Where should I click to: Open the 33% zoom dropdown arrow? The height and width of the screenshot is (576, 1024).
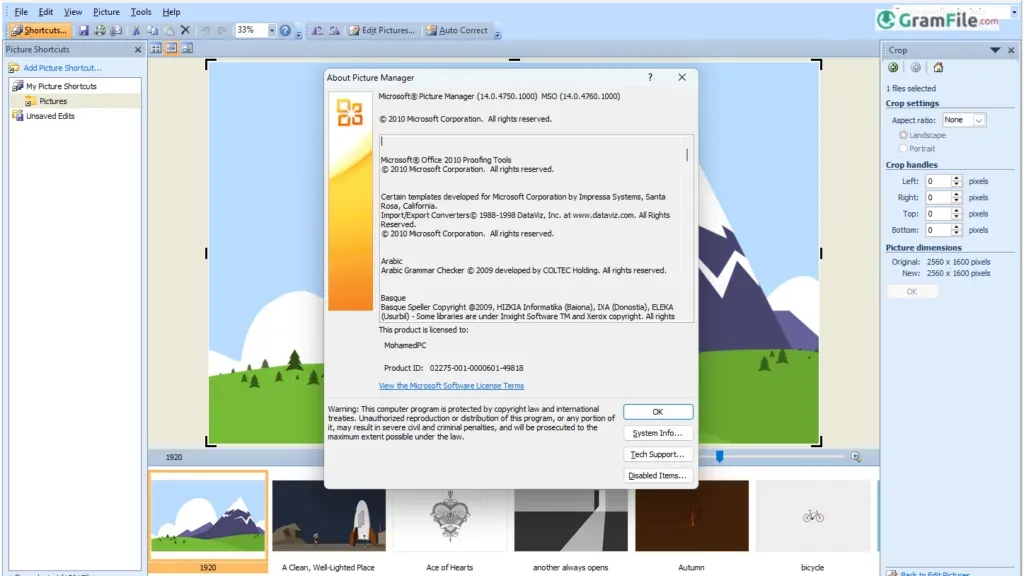[x=272, y=30]
